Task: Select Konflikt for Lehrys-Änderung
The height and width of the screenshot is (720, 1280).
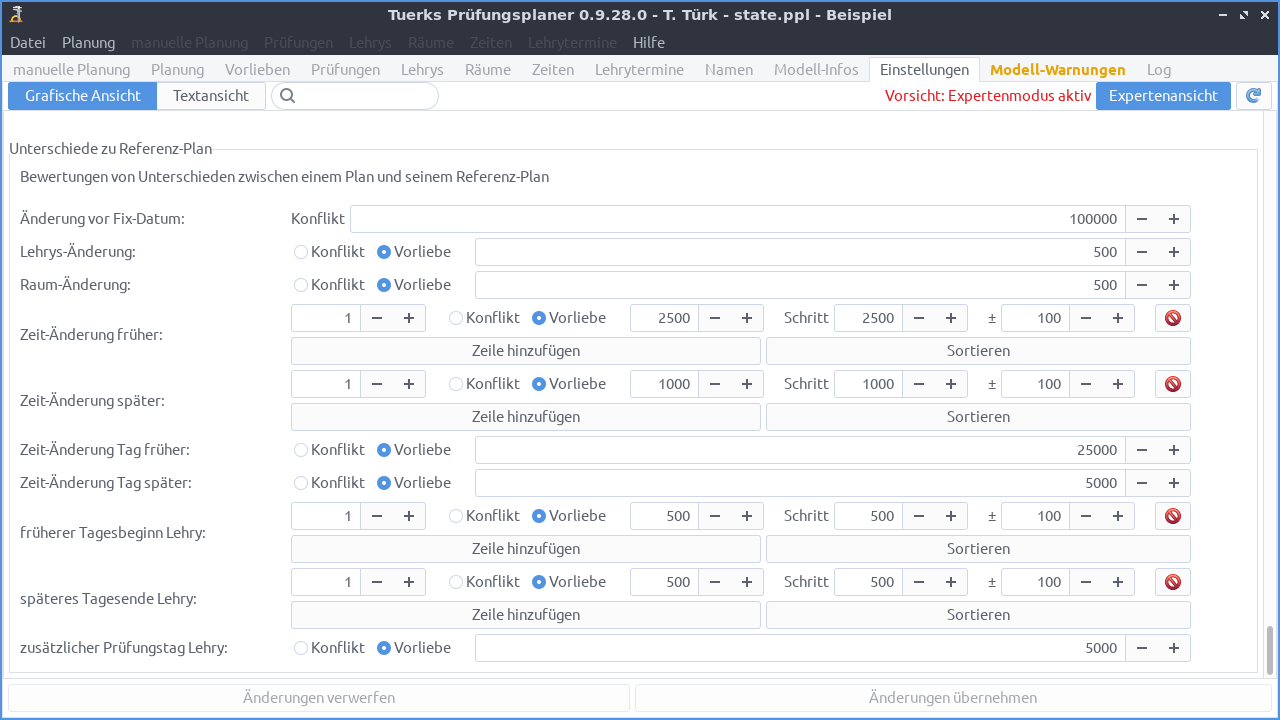Action: [301, 252]
